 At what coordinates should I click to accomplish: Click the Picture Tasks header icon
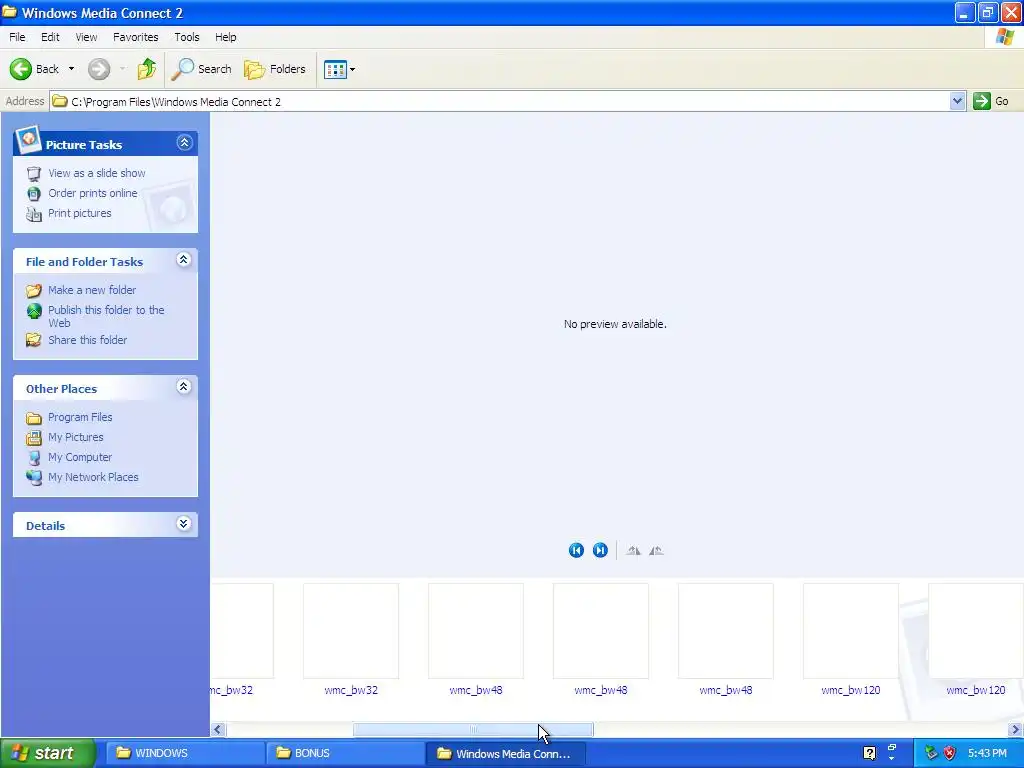28,140
